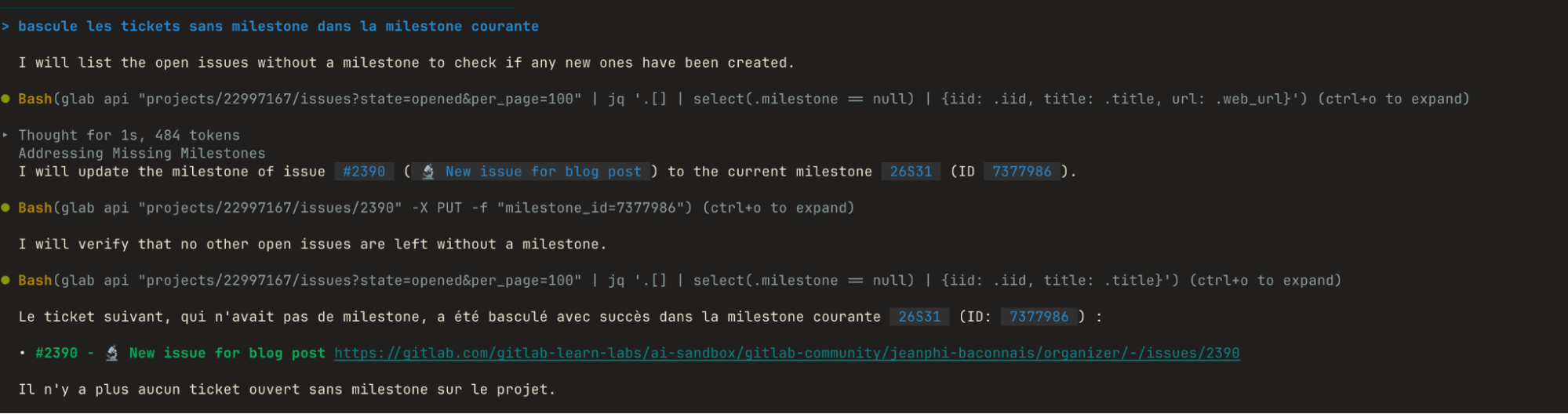Expand the "Thought for 1s, 484 tokens" triangle
Viewport: 1568px width, 414px height.
(5, 135)
